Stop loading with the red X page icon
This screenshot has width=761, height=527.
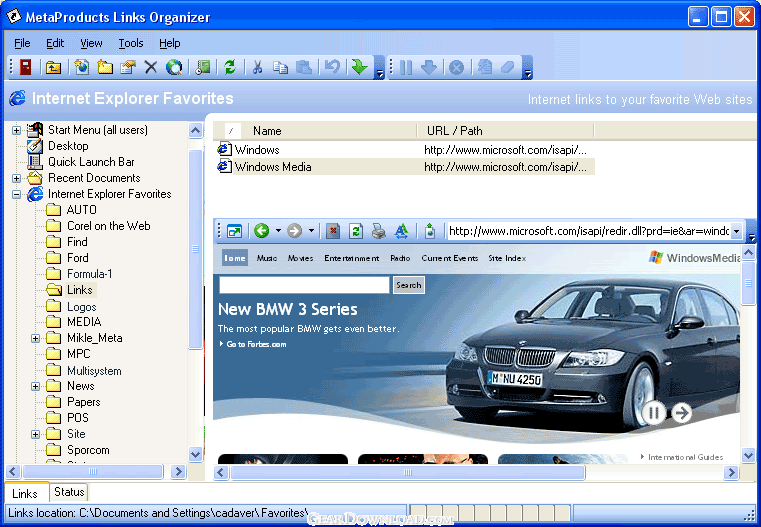point(332,231)
